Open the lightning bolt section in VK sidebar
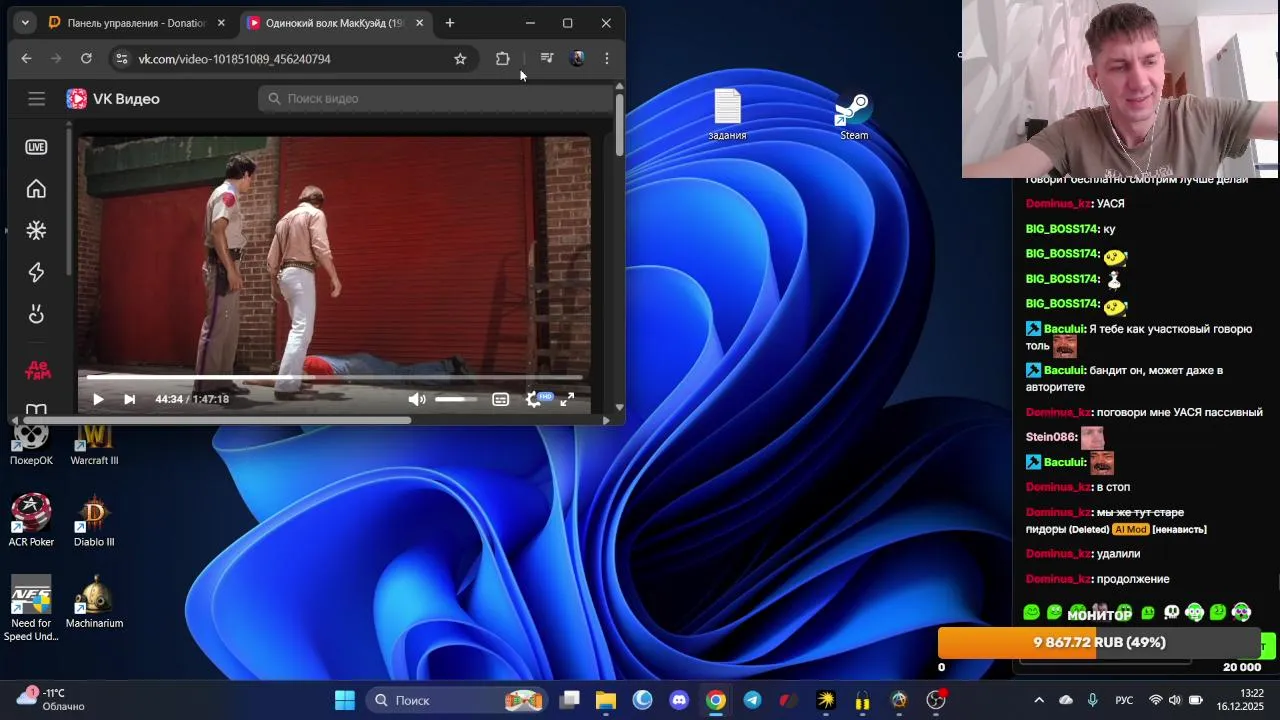 coord(36,273)
